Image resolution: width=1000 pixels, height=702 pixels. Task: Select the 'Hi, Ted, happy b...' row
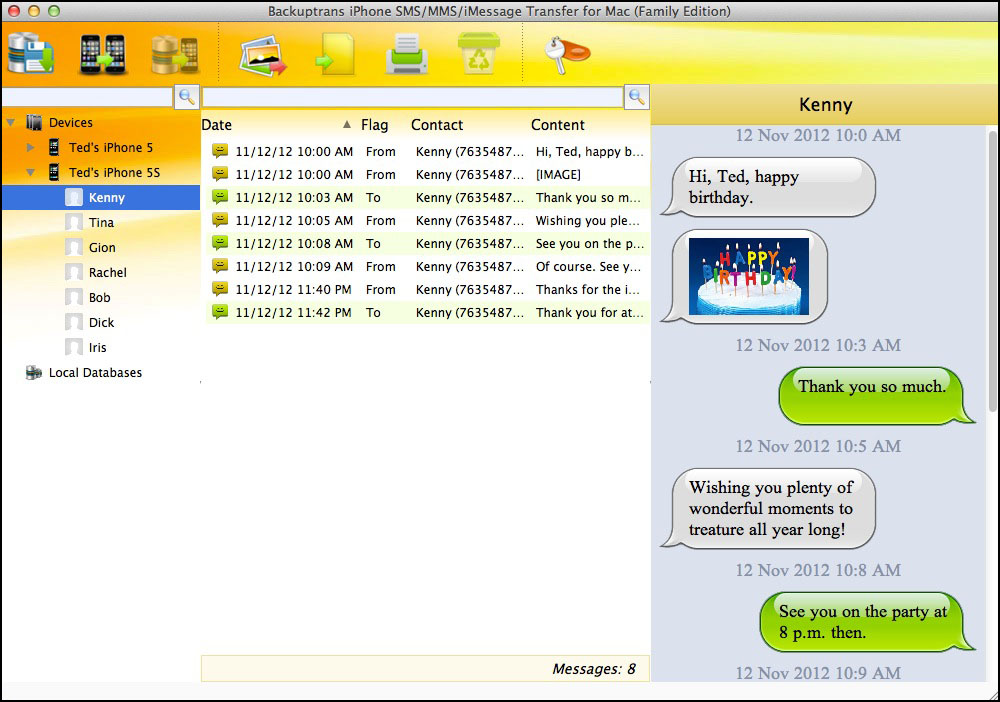click(427, 152)
